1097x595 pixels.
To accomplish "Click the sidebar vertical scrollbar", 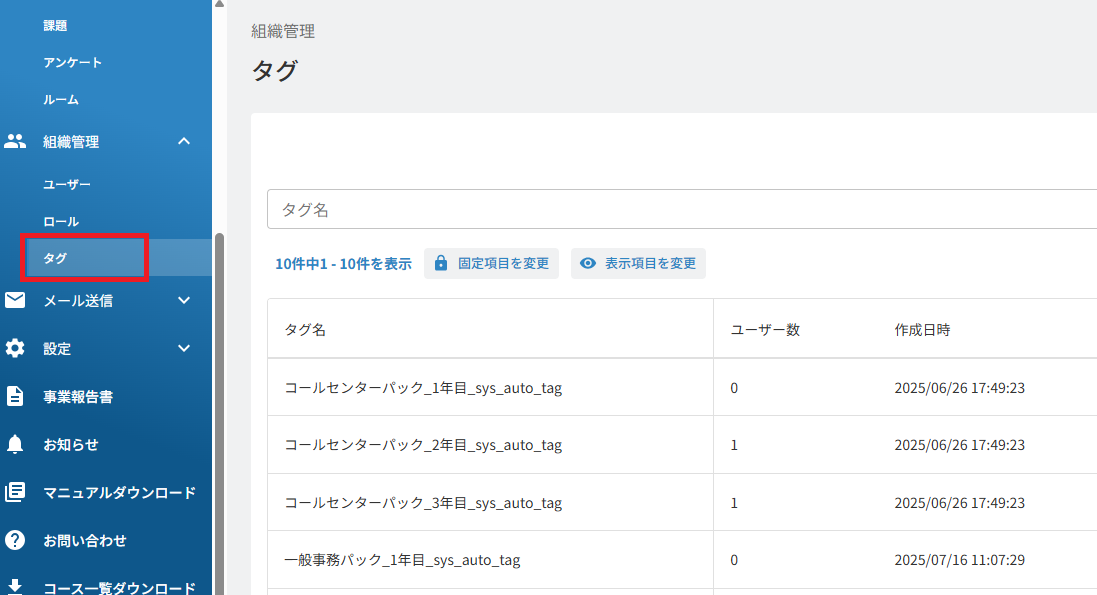I will tap(220, 413).
